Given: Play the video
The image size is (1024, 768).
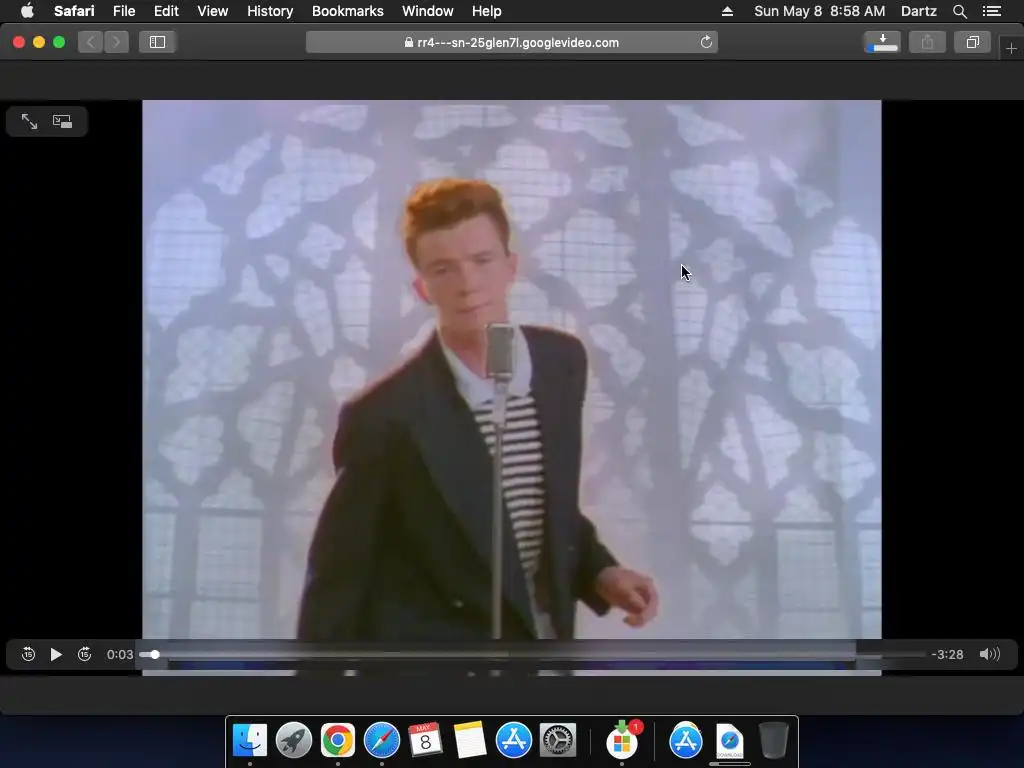Looking at the screenshot, I should coord(56,654).
